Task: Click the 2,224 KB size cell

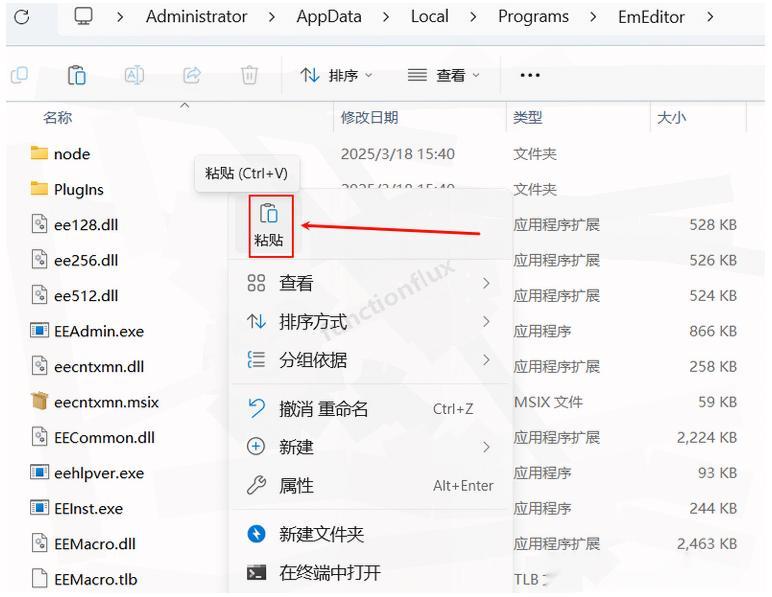Action: (x=707, y=438)
